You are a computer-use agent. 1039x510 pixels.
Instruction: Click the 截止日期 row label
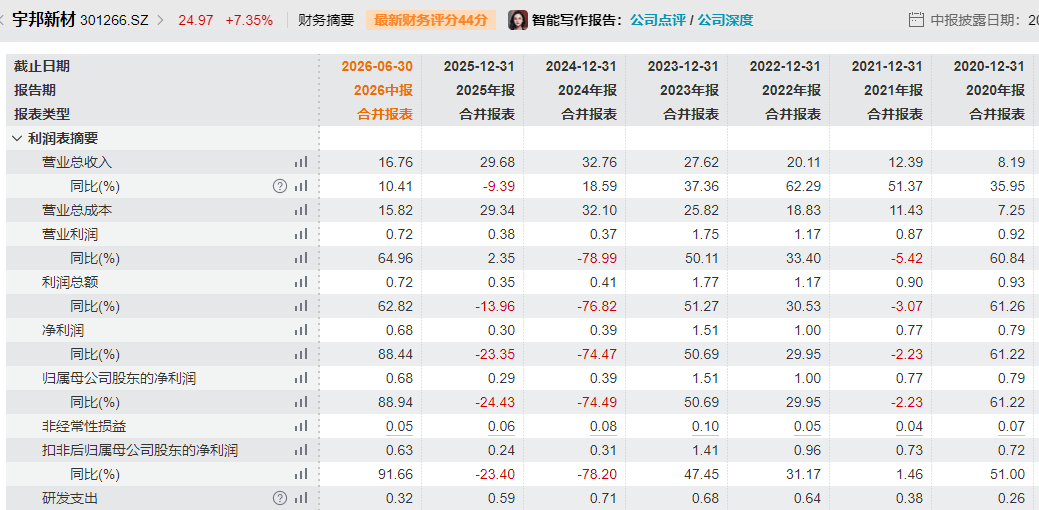(42, 66)
